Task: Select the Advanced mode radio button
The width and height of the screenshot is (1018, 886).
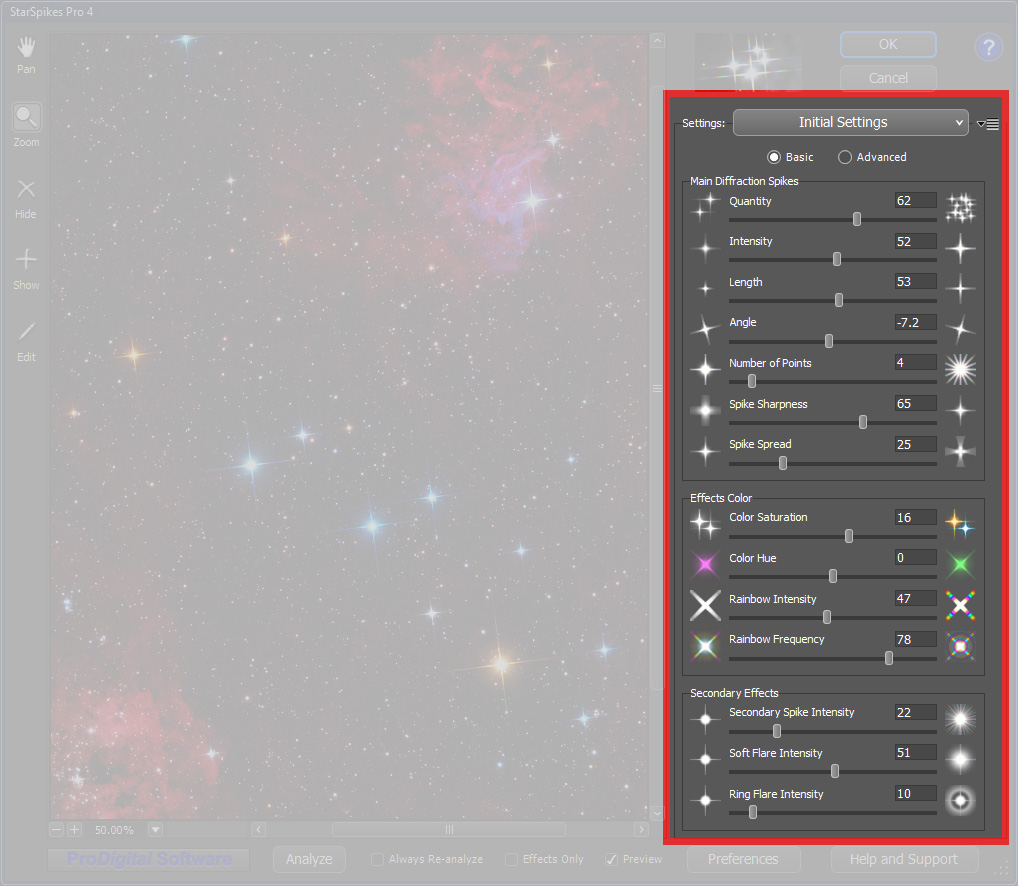Action: tap(845, 157)
